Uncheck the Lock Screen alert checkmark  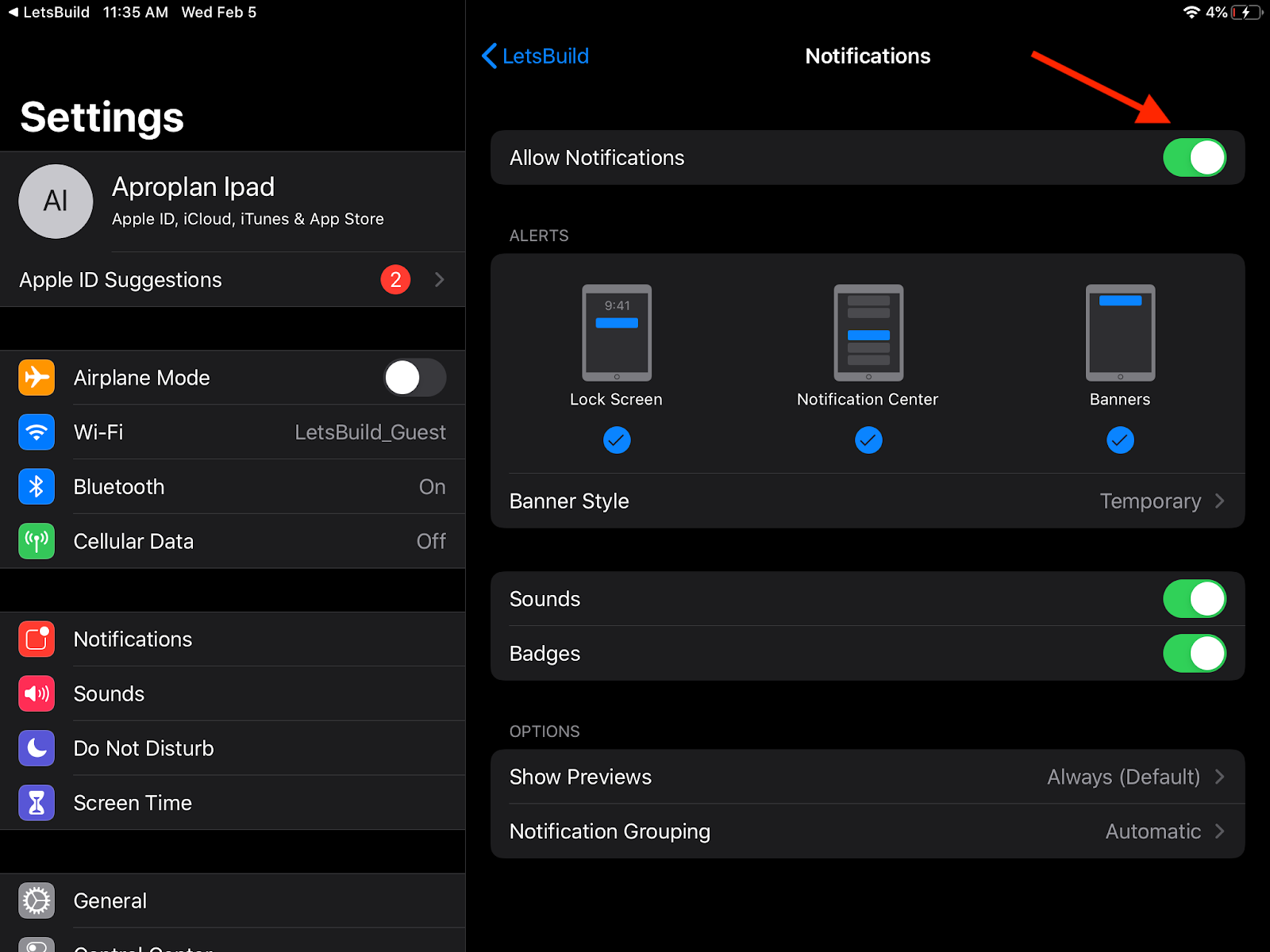617,440
